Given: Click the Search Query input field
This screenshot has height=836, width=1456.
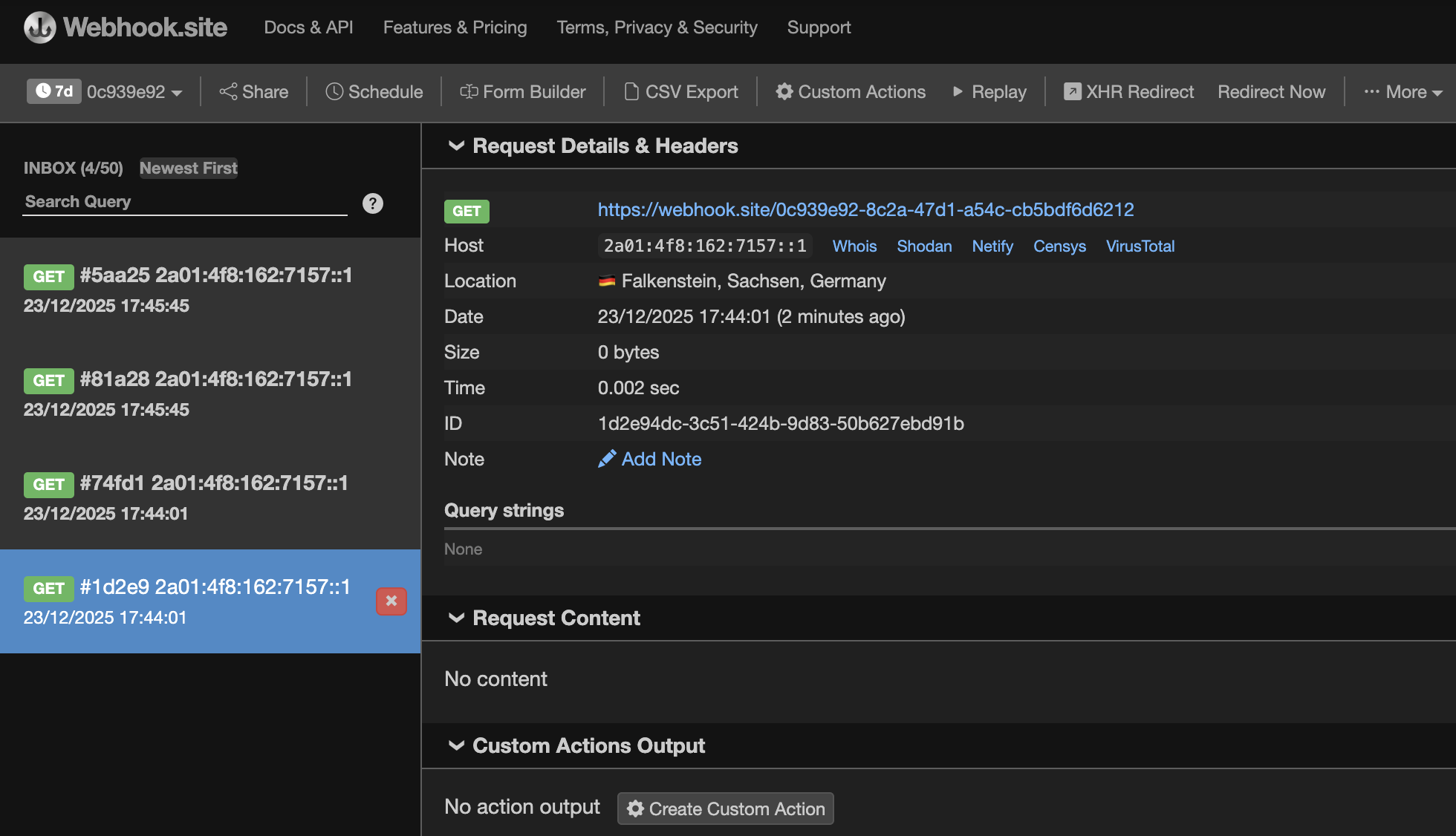Looking at the screenshot, I should pyautogui.click(x=184, y=202).
